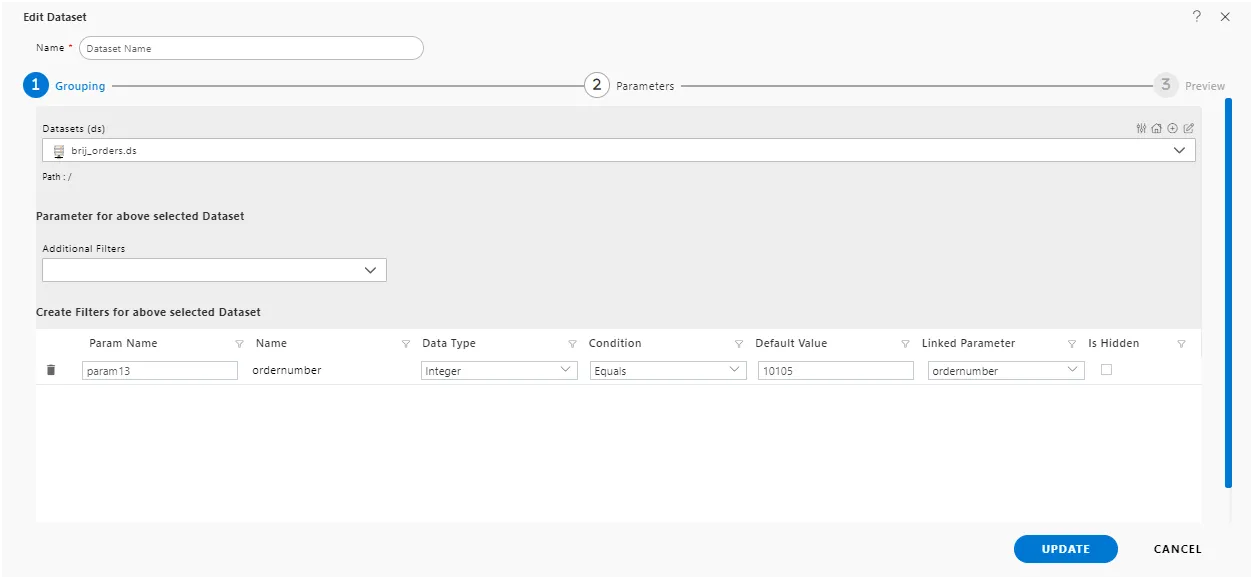Click the sliders settings icon above Datasets

pyautogui.click(x=1141, y=129)
